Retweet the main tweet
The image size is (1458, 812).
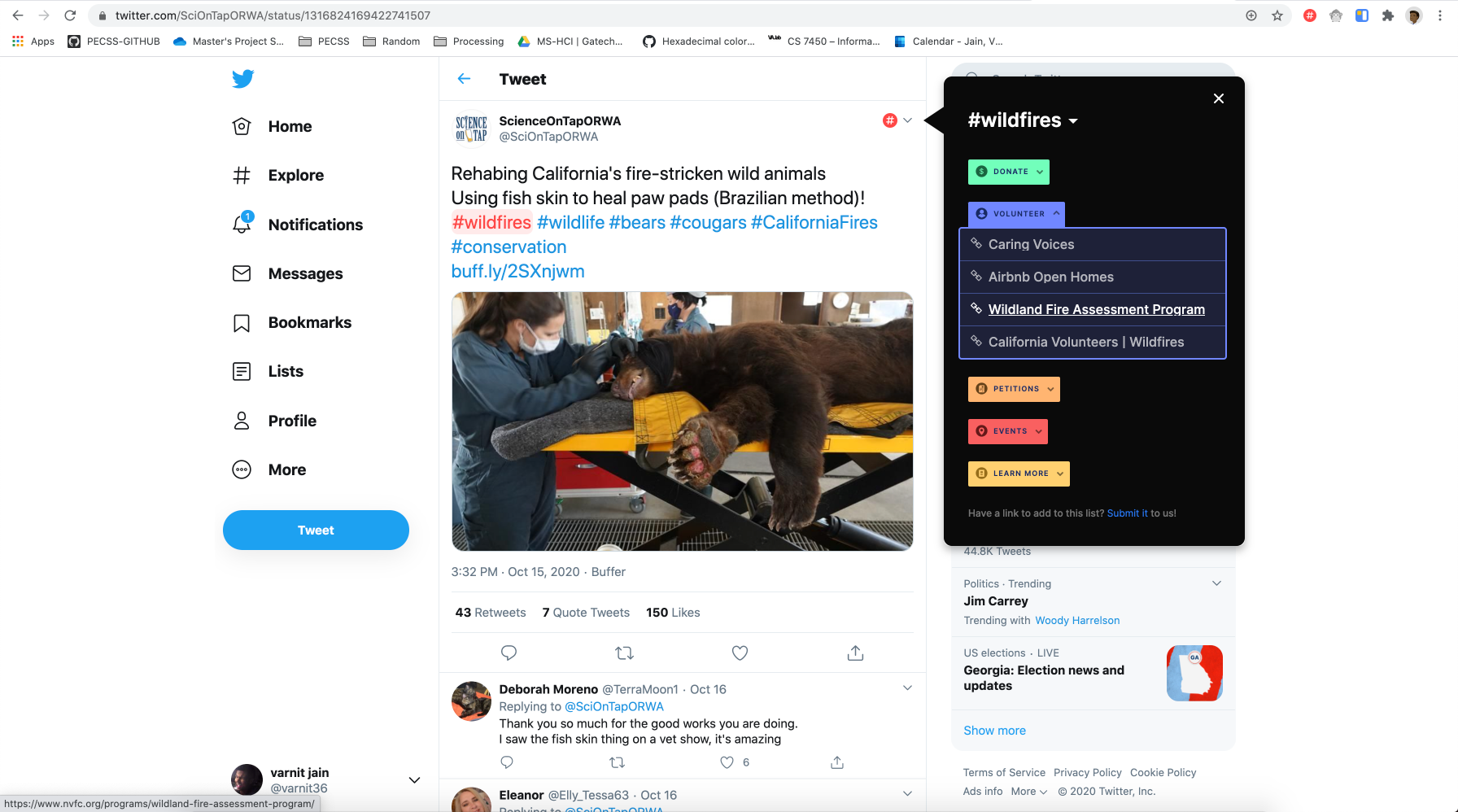click(x=624, y=653)
